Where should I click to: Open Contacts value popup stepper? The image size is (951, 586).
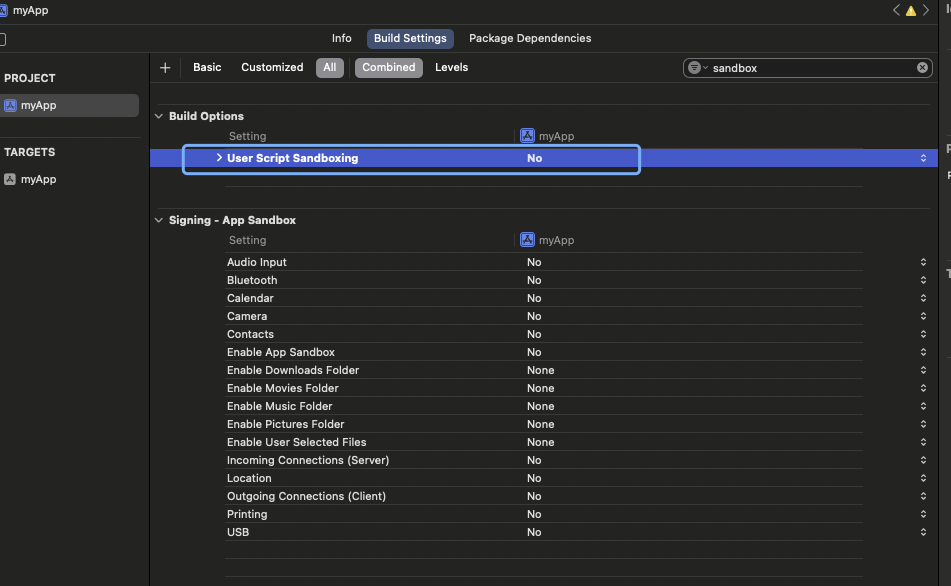(923, 334)
